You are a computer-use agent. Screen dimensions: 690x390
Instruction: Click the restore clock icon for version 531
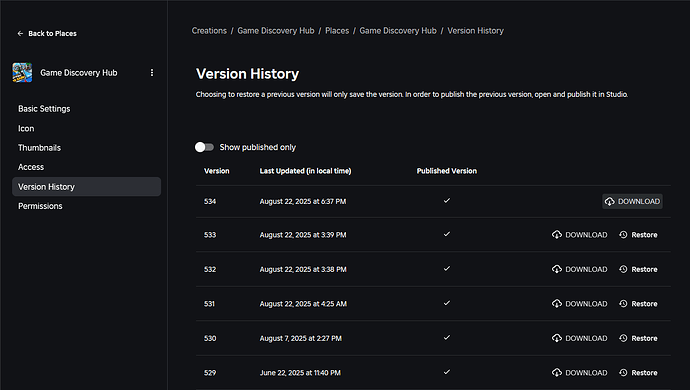(623, 304)
